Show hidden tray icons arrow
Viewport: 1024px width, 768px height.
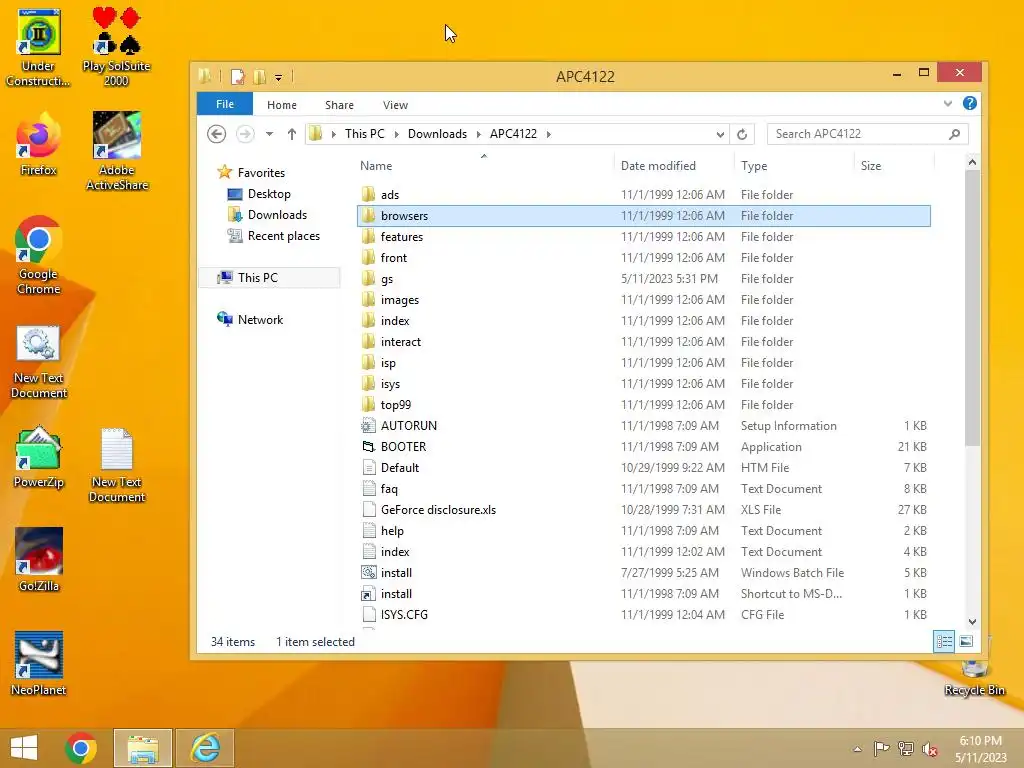click(857, 749)
